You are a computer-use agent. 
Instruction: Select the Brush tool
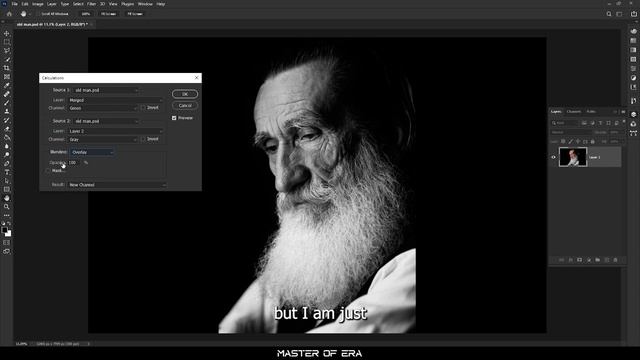[7, 102]
